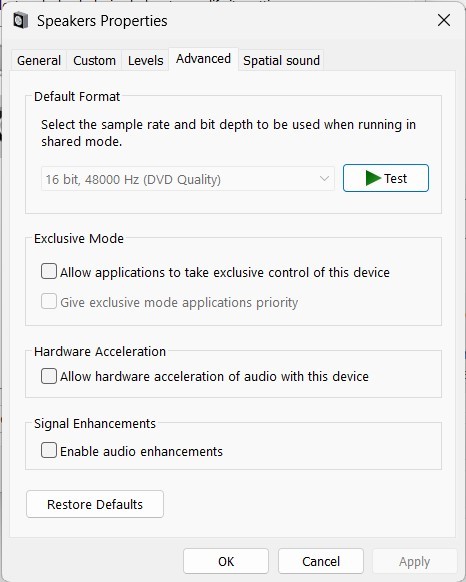Viewport: 466px width, 582px height.
Task: Click the 'Exclusive Mode' group label
Action: tap(79, 238)
